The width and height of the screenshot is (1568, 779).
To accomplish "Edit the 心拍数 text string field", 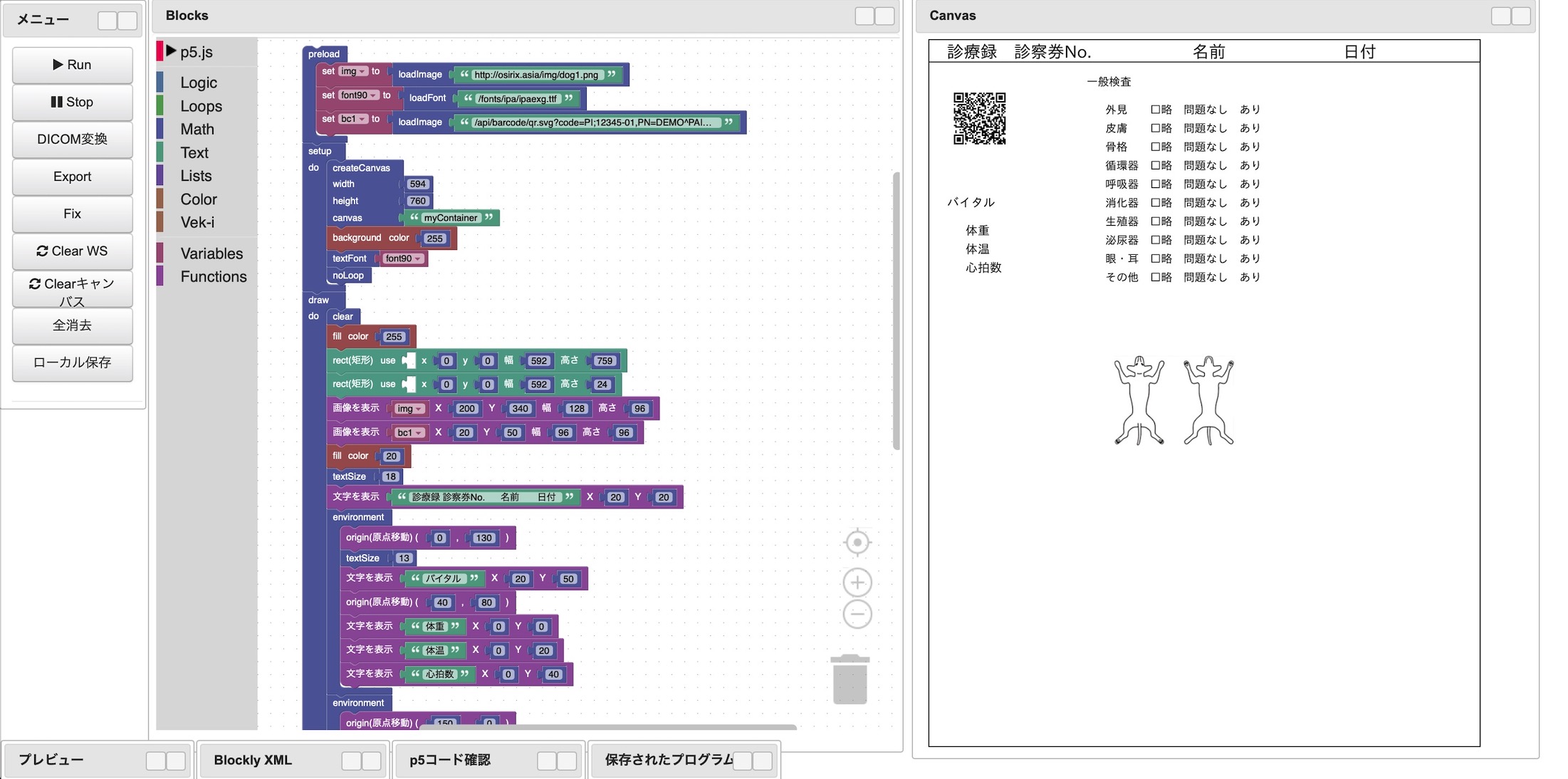I will (x=439, y=674).
